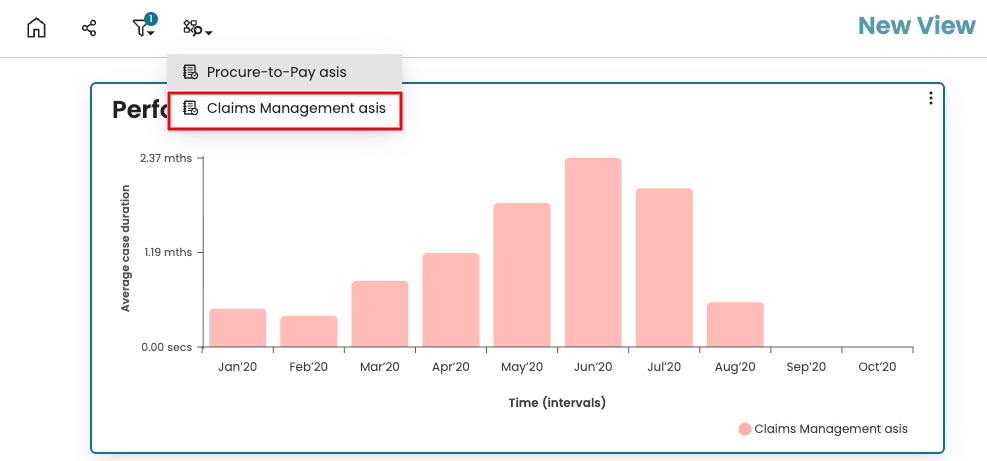Click the pink Claims Management legend swatch
This screenshot has width=987, height=461.
[744, 429]
